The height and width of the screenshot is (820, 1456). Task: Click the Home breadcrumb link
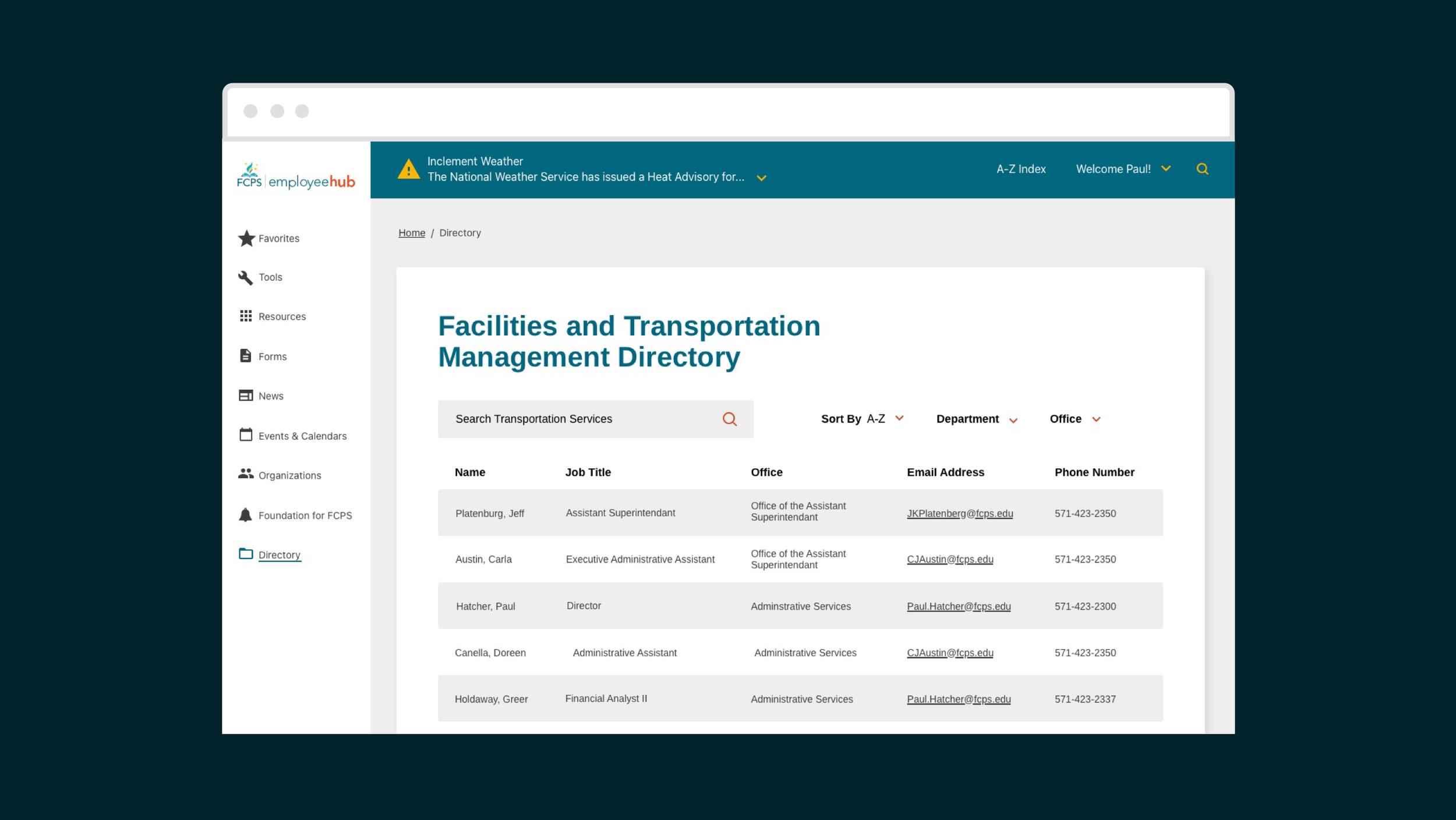pos(411,233)
